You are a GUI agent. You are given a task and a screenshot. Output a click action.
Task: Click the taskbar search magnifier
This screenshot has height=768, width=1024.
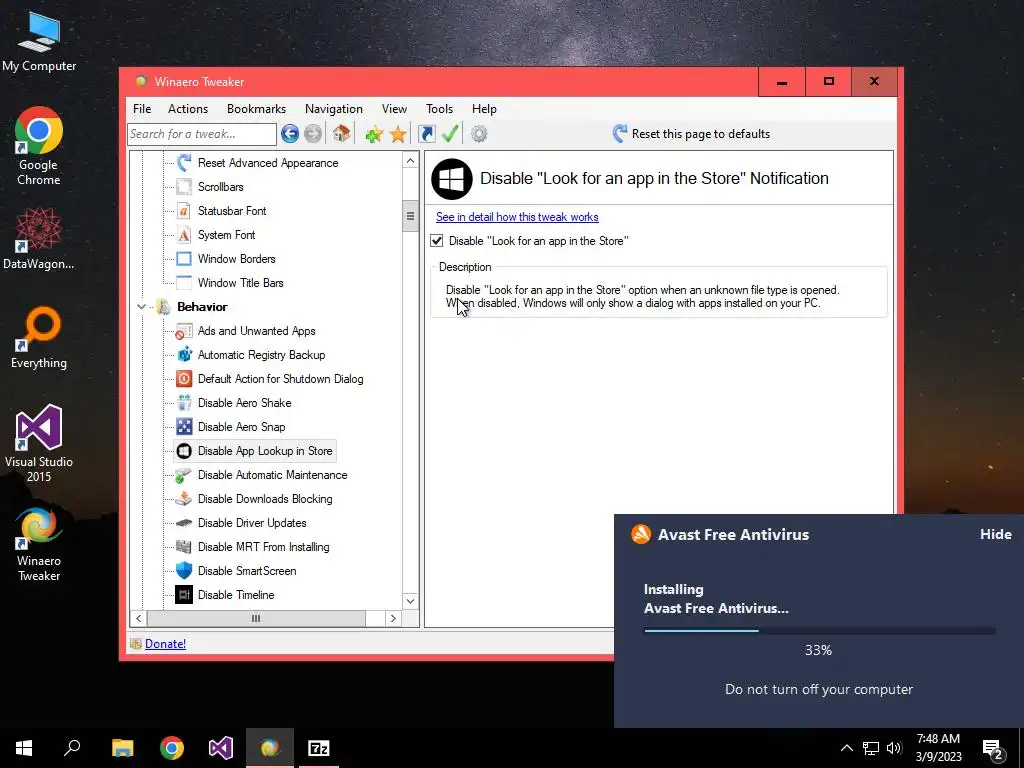[72, 748]
